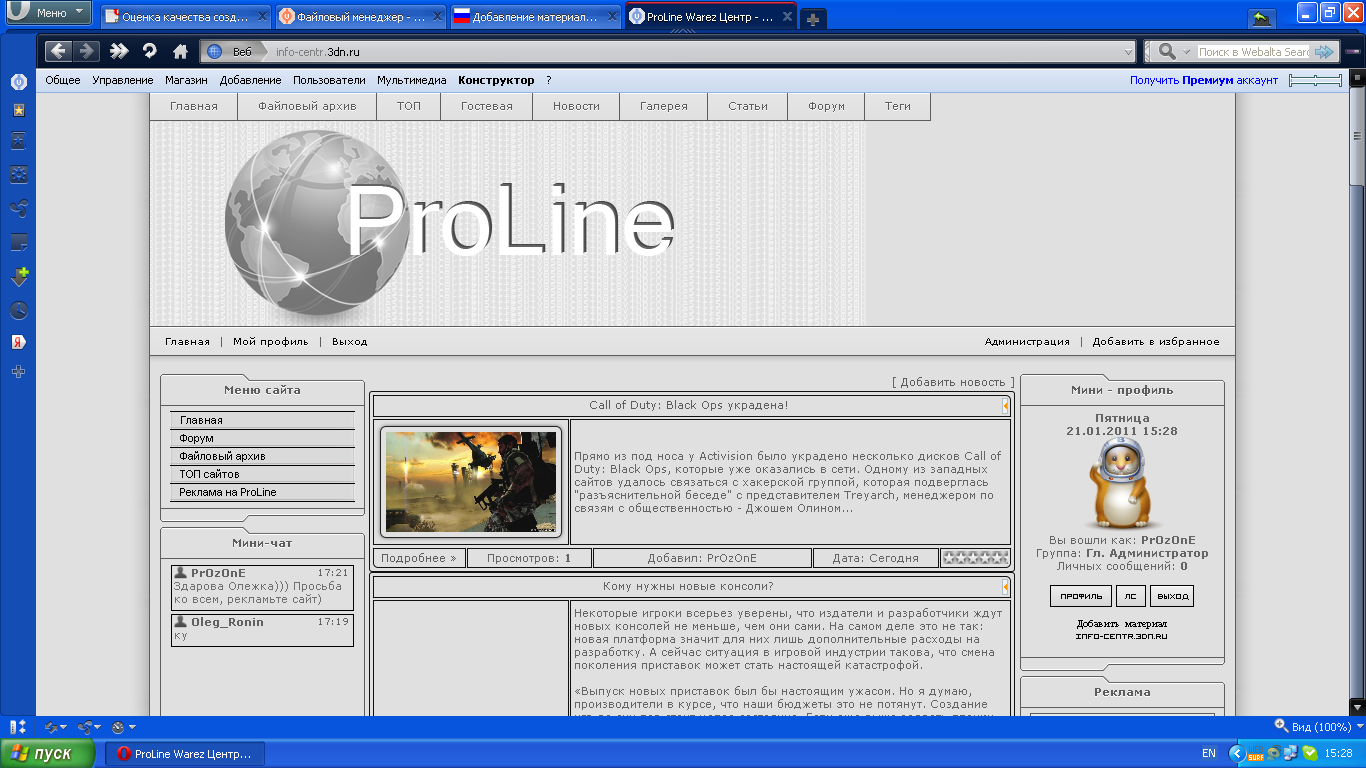Reload the page with the refresh icon
Image resolution: width=1366 pixels, height=768 pixels.
coord(150,51)
